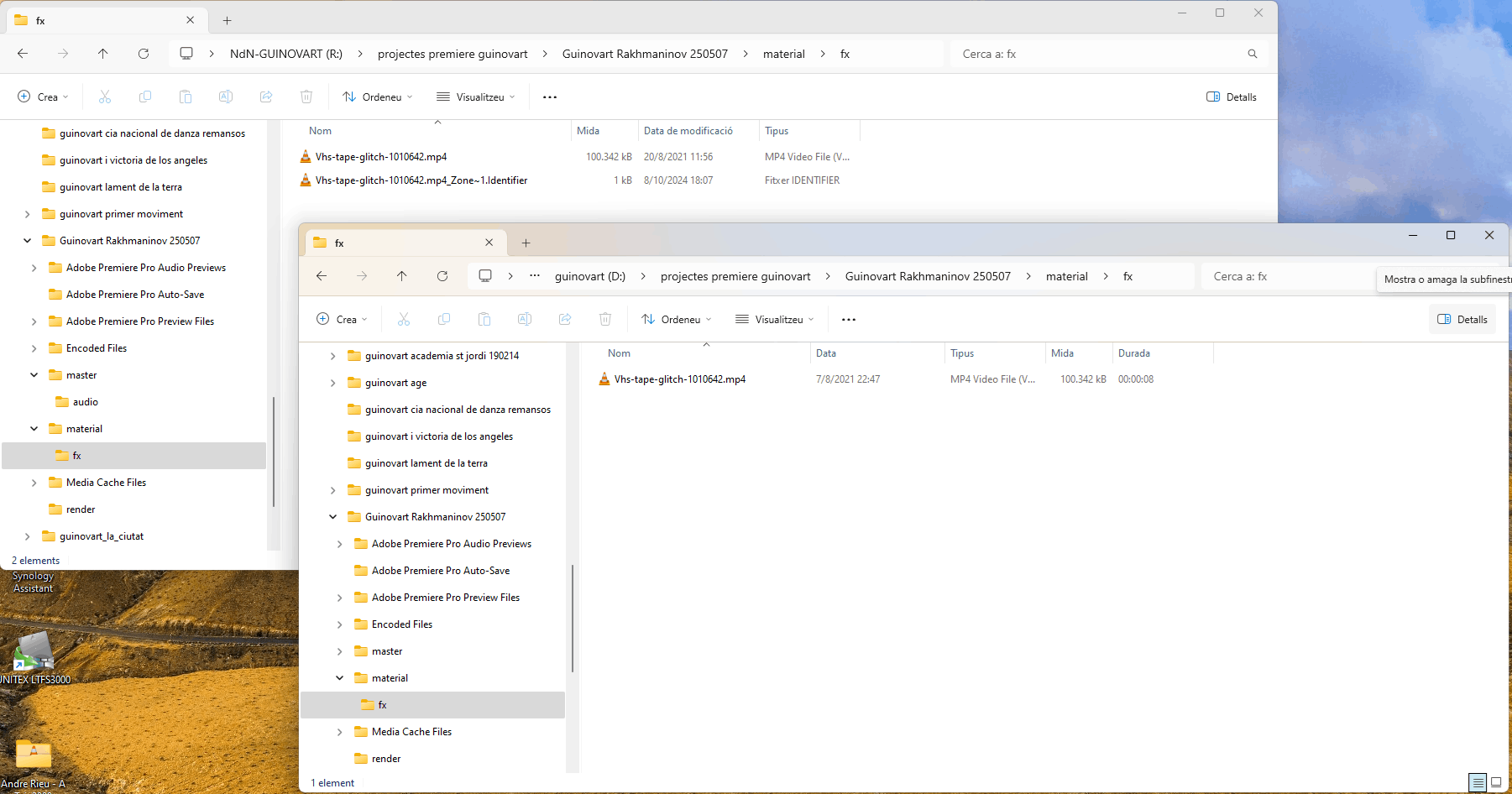Toggle Detalls pane in front window

[1462, 319]
